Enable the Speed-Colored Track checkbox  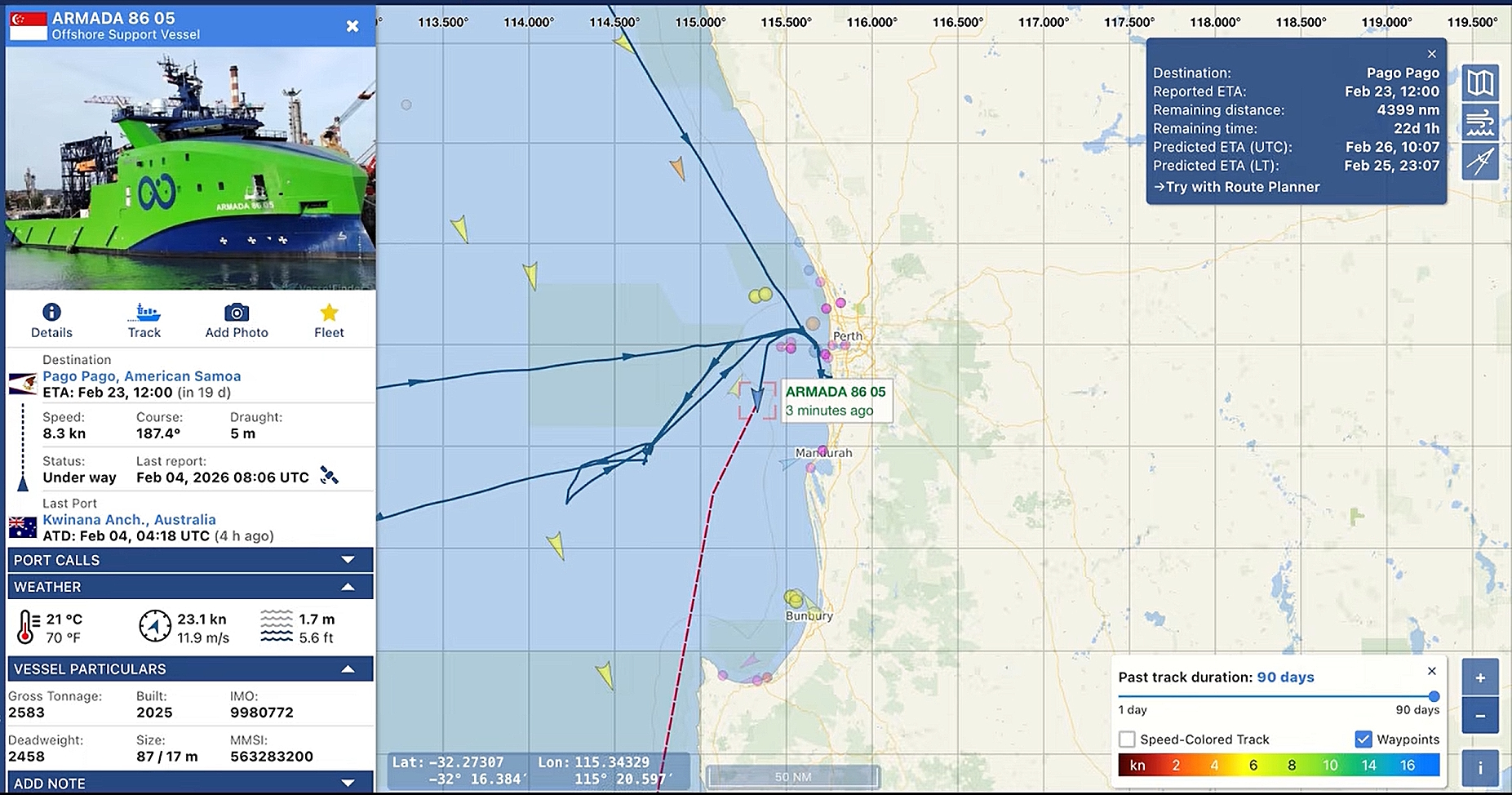coord(1127,739)
